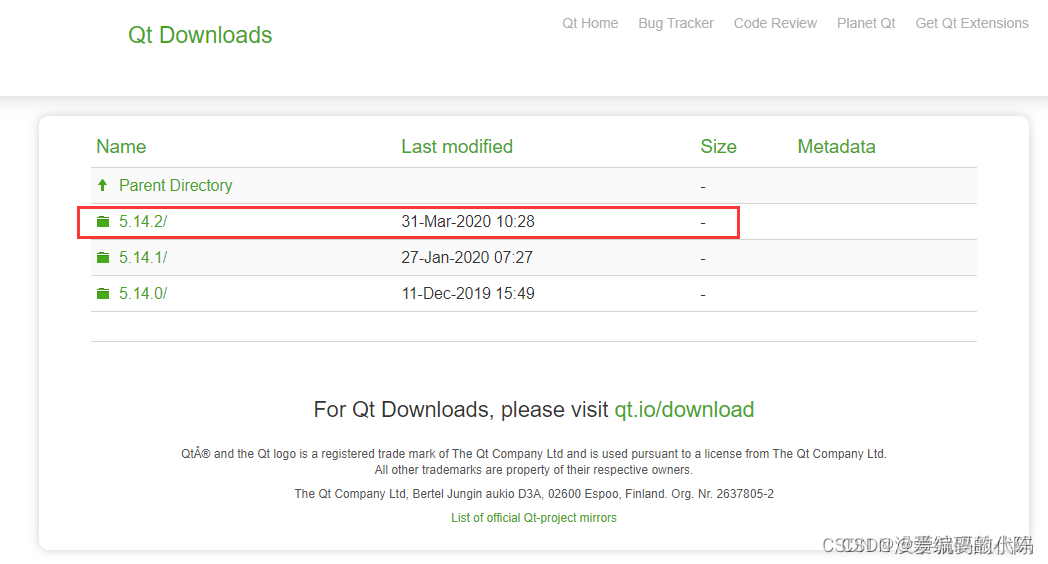Sort listing by the Size column header
The width and height of the screenshot is (1048, 564).
point(718,146)
